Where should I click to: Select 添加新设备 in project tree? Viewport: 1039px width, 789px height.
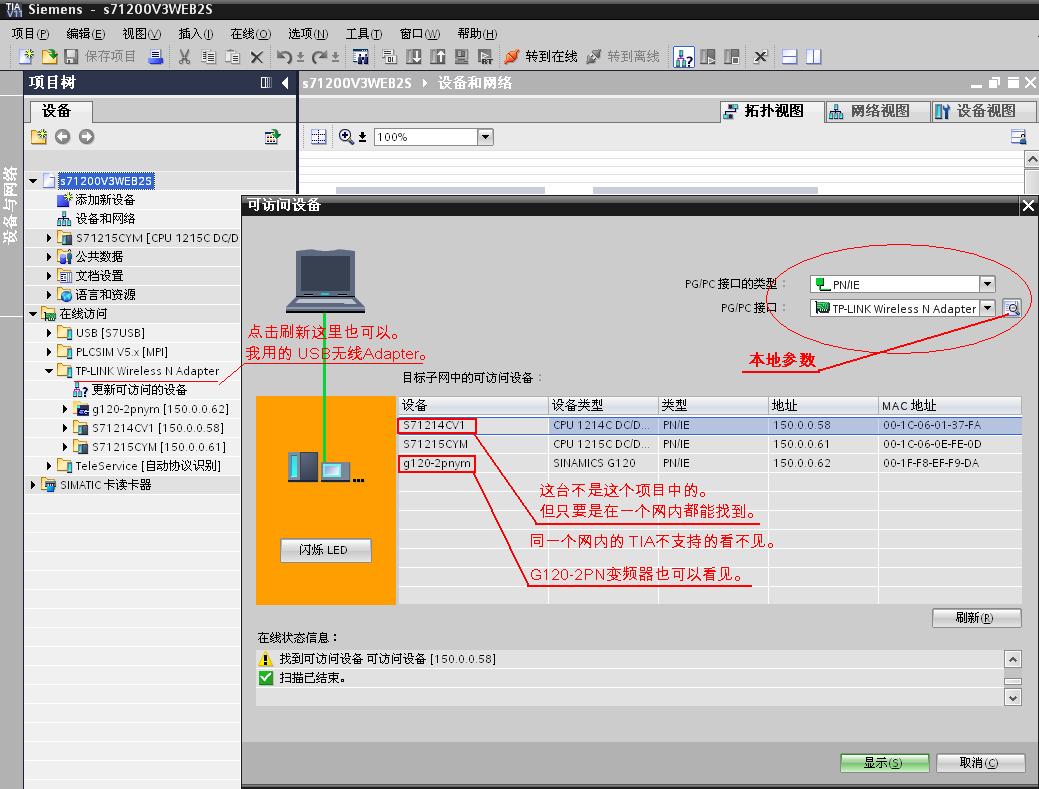pyautogui.click(x=104, y=199)
